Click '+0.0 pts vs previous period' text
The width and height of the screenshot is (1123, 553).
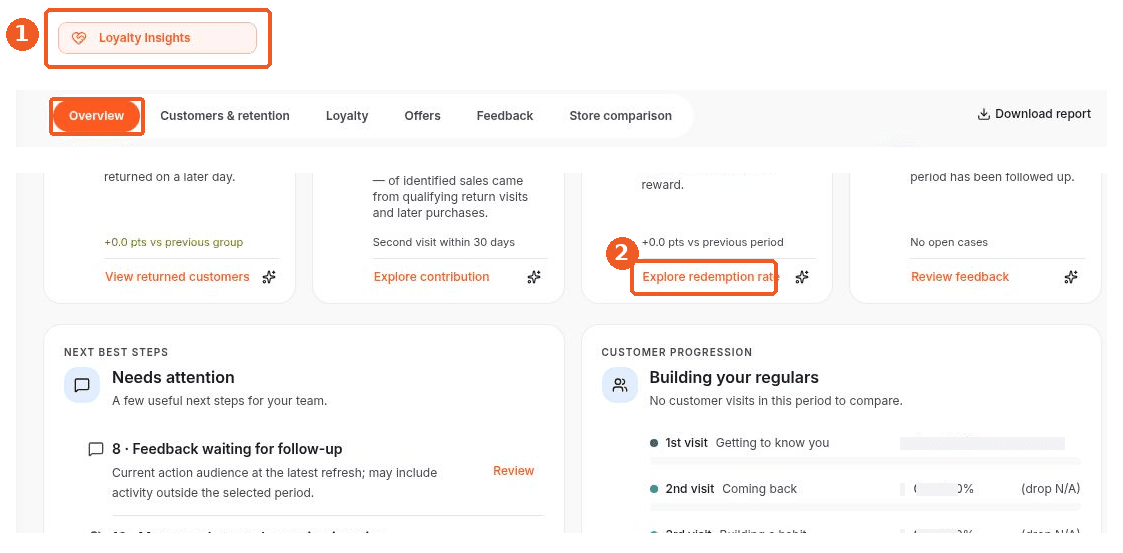pos(713,242)
